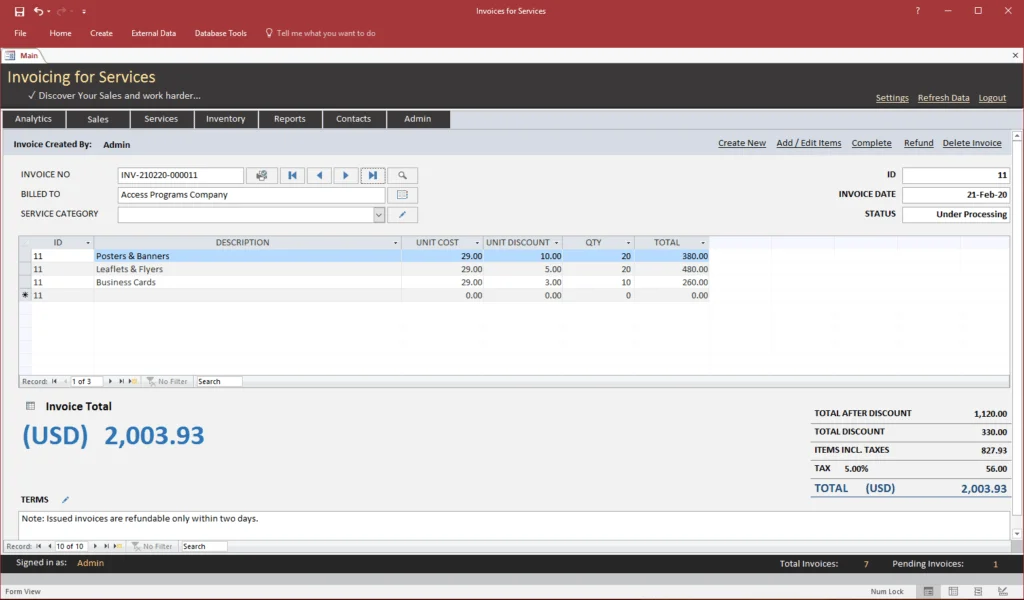
Task: Click the edit company details icon
Action: 402,194
